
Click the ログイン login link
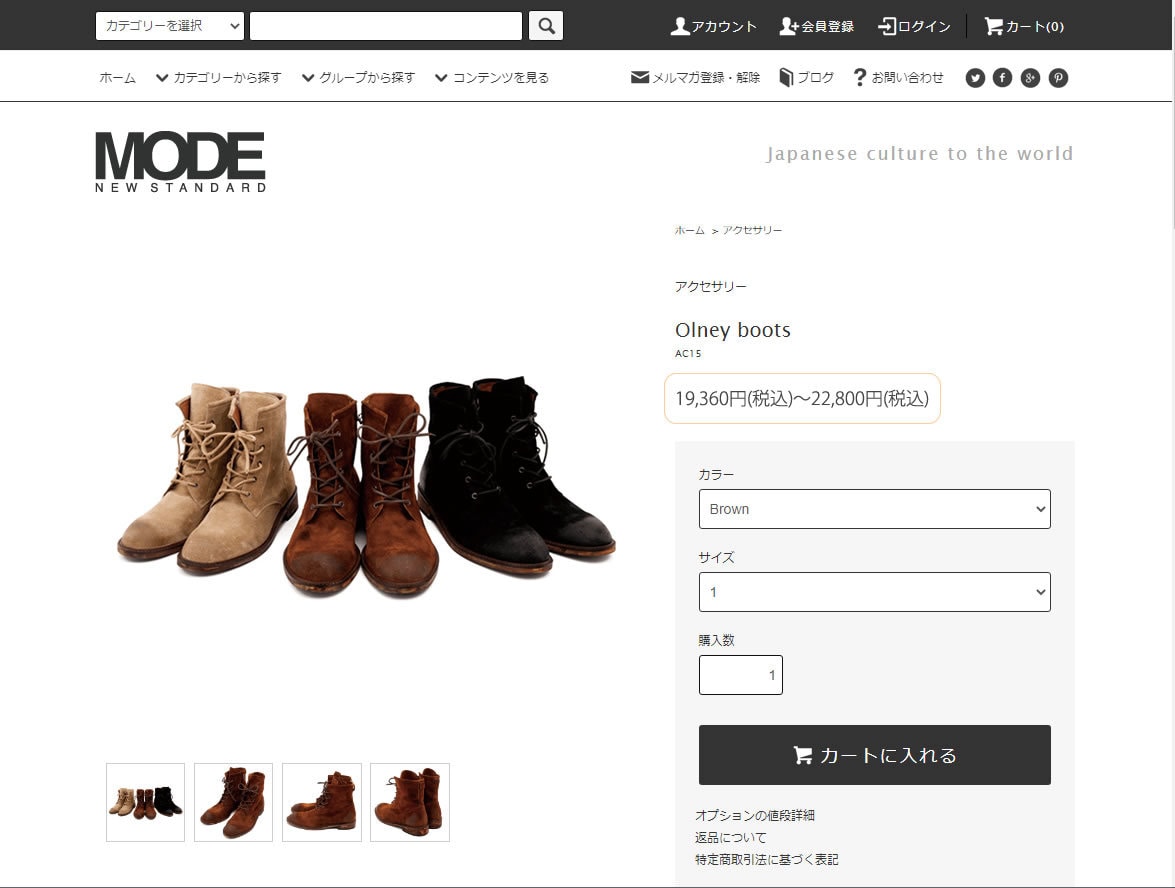(x=914, y=27)
